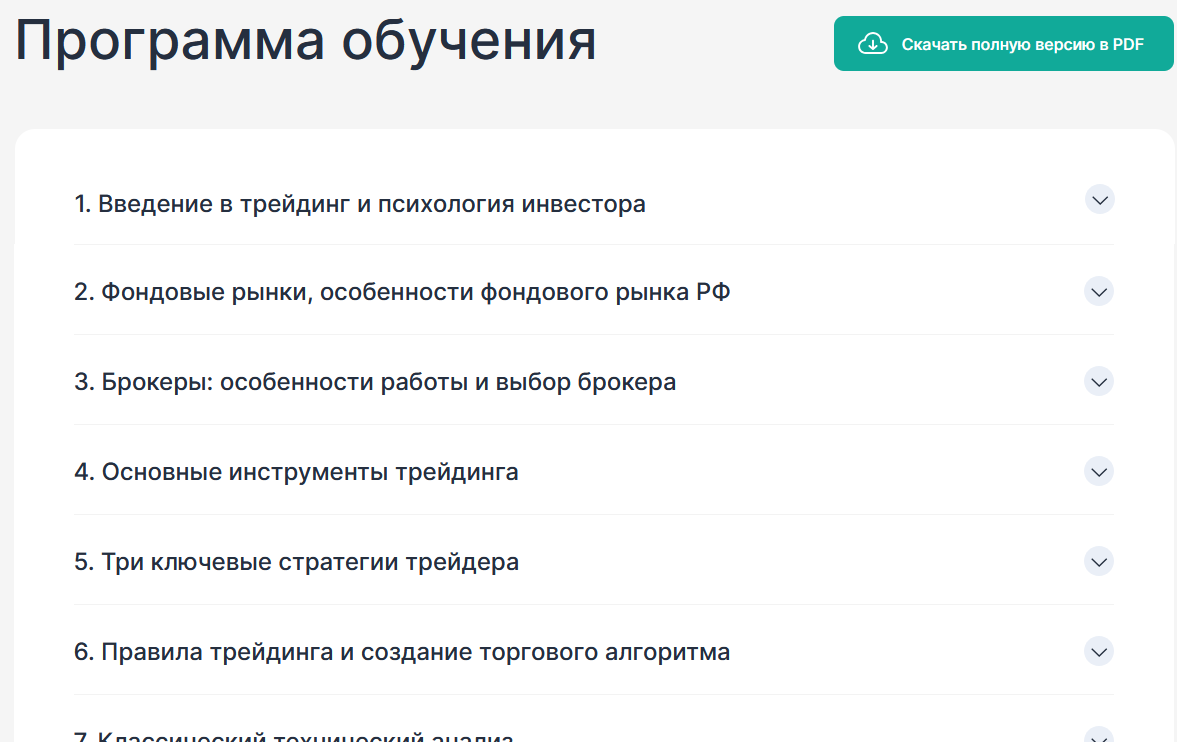Expand section 2 about фондовые рынки

[x=1098, y=291]
